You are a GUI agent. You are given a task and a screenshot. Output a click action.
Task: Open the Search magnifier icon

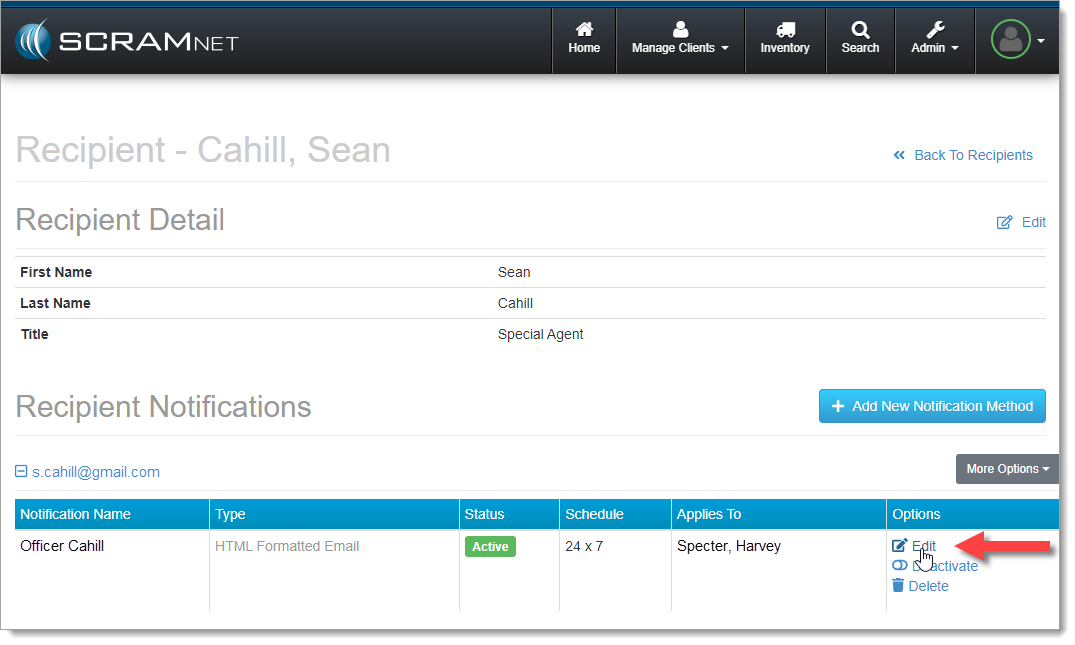point(860,31)
